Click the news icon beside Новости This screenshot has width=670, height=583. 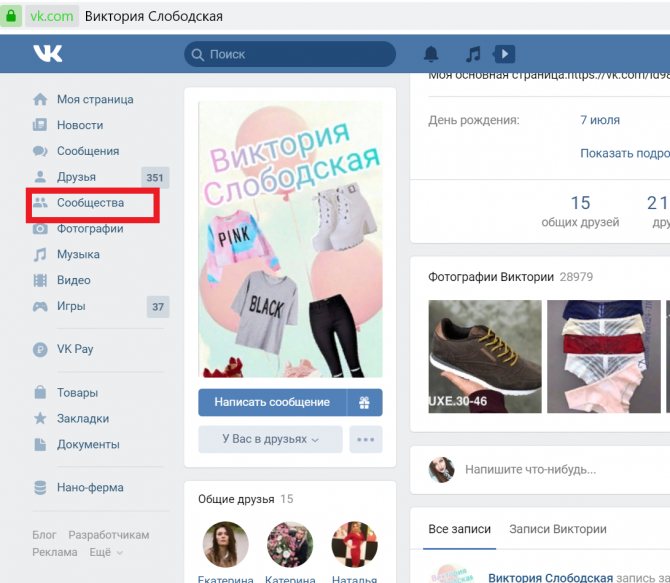click(x=40, y=125)
